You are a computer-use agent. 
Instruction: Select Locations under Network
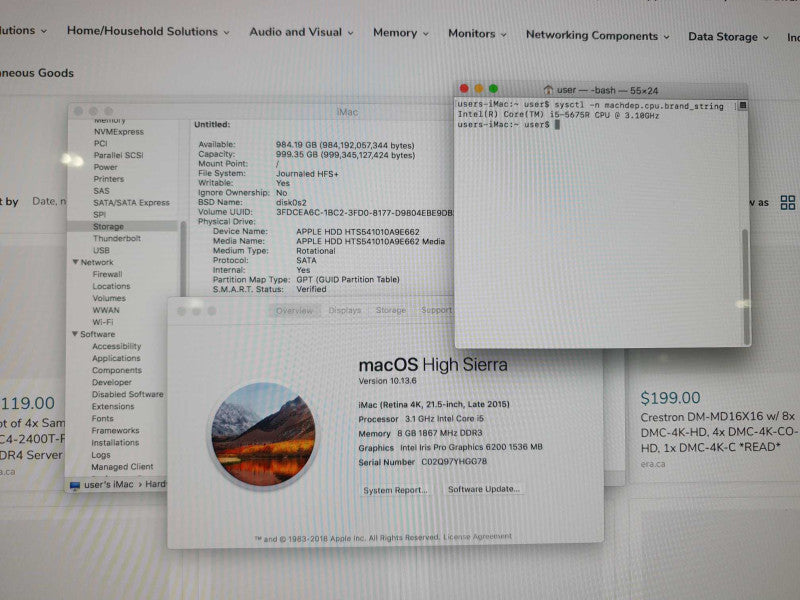(111, 286)
